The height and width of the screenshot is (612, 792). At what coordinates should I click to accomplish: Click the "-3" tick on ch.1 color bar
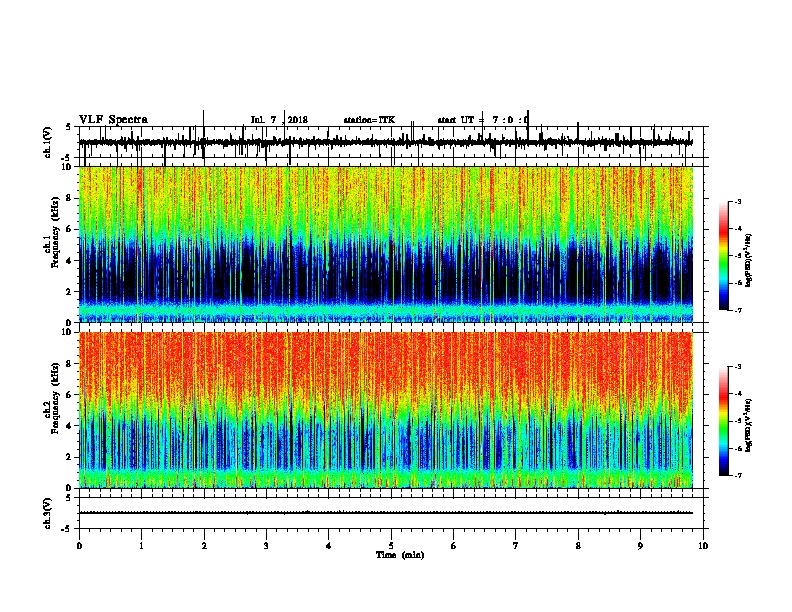click(737, 201)
